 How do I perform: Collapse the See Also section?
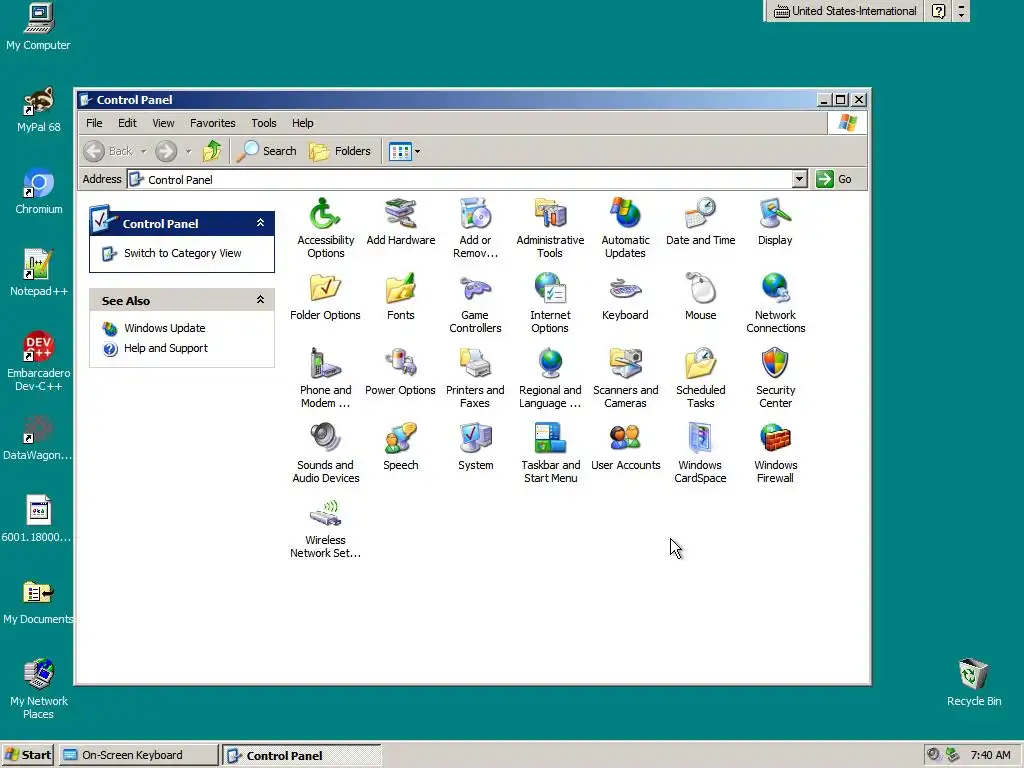[260, 300]
